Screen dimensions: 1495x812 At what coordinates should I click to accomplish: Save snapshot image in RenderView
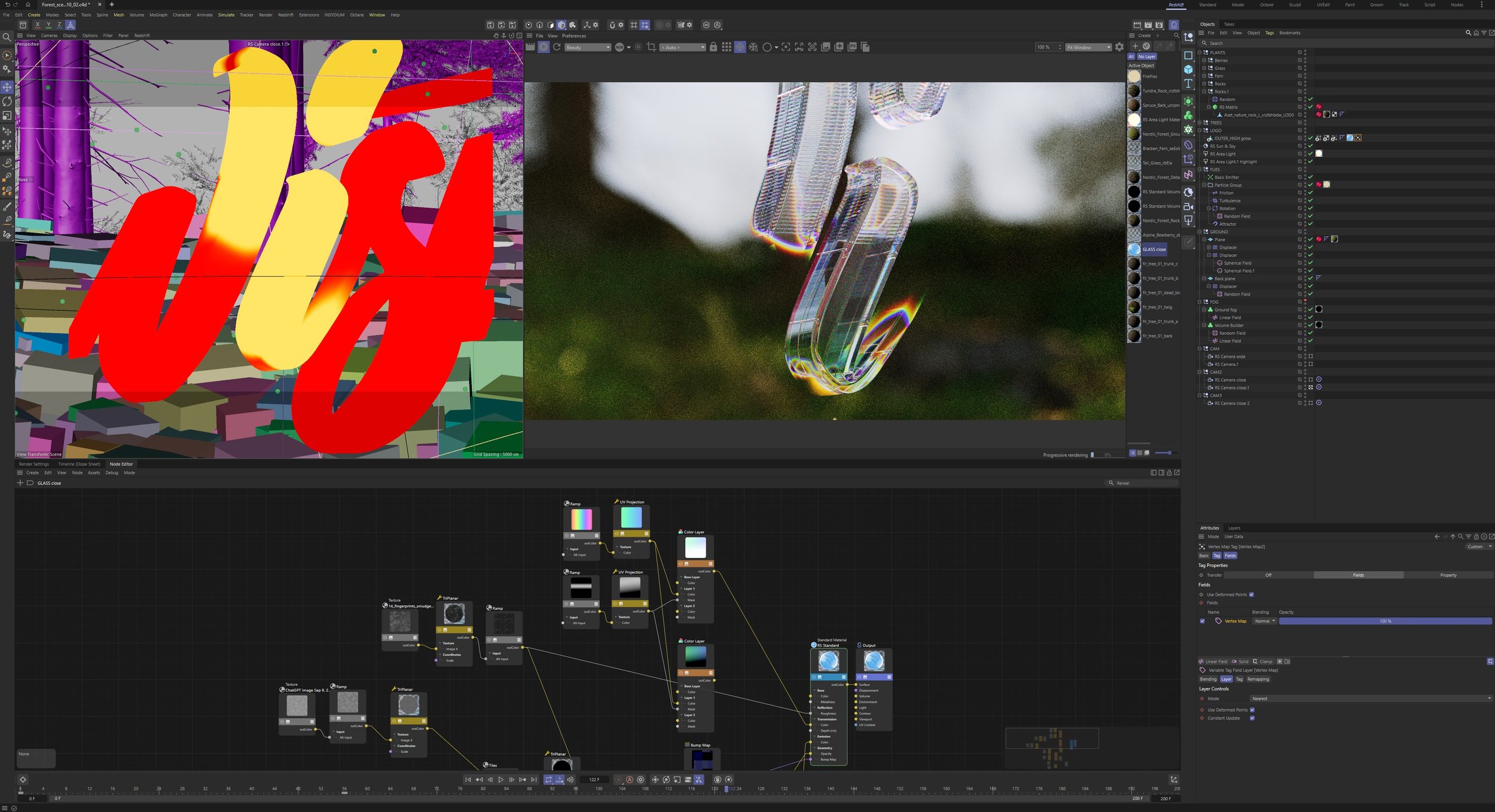(826, 47)
